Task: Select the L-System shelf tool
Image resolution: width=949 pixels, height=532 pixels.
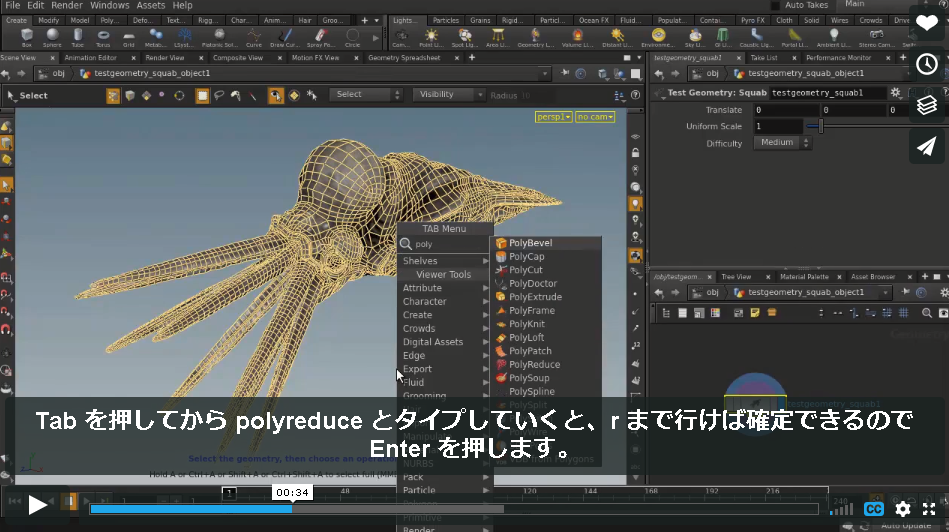Action: 184,38
